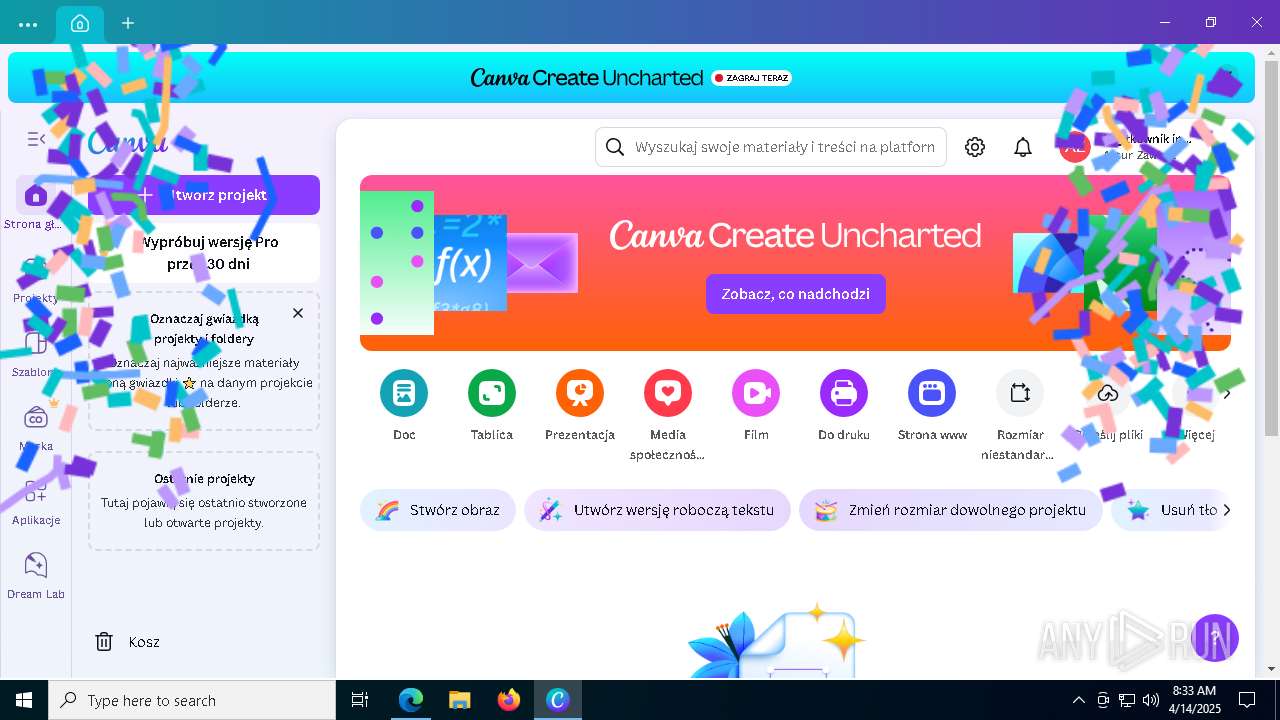Click the user account avatar
The image size is (1280, 720).
[x=1074, y=147]
